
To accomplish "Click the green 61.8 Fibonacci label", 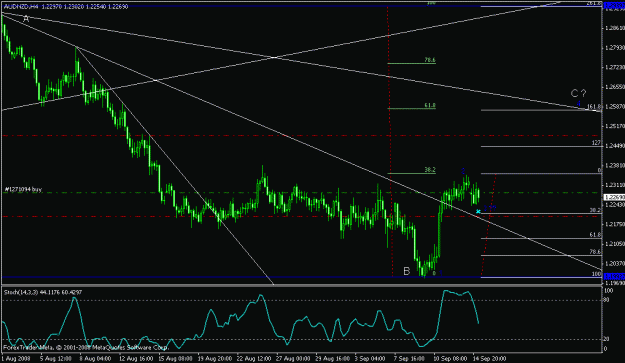I will [x=430, y=106].
